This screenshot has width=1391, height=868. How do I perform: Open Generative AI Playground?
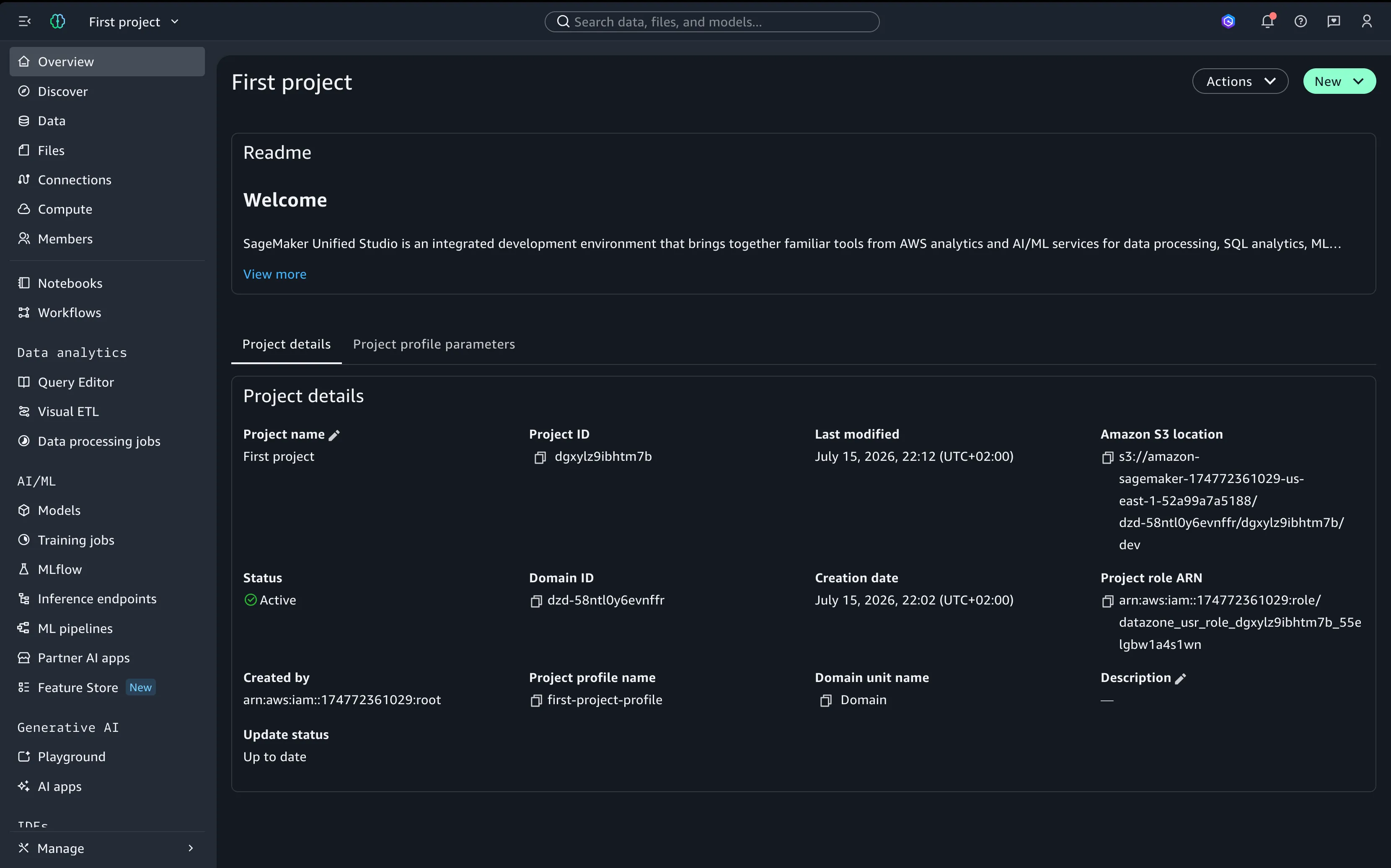pyautogui.click(x=107, y=757)
